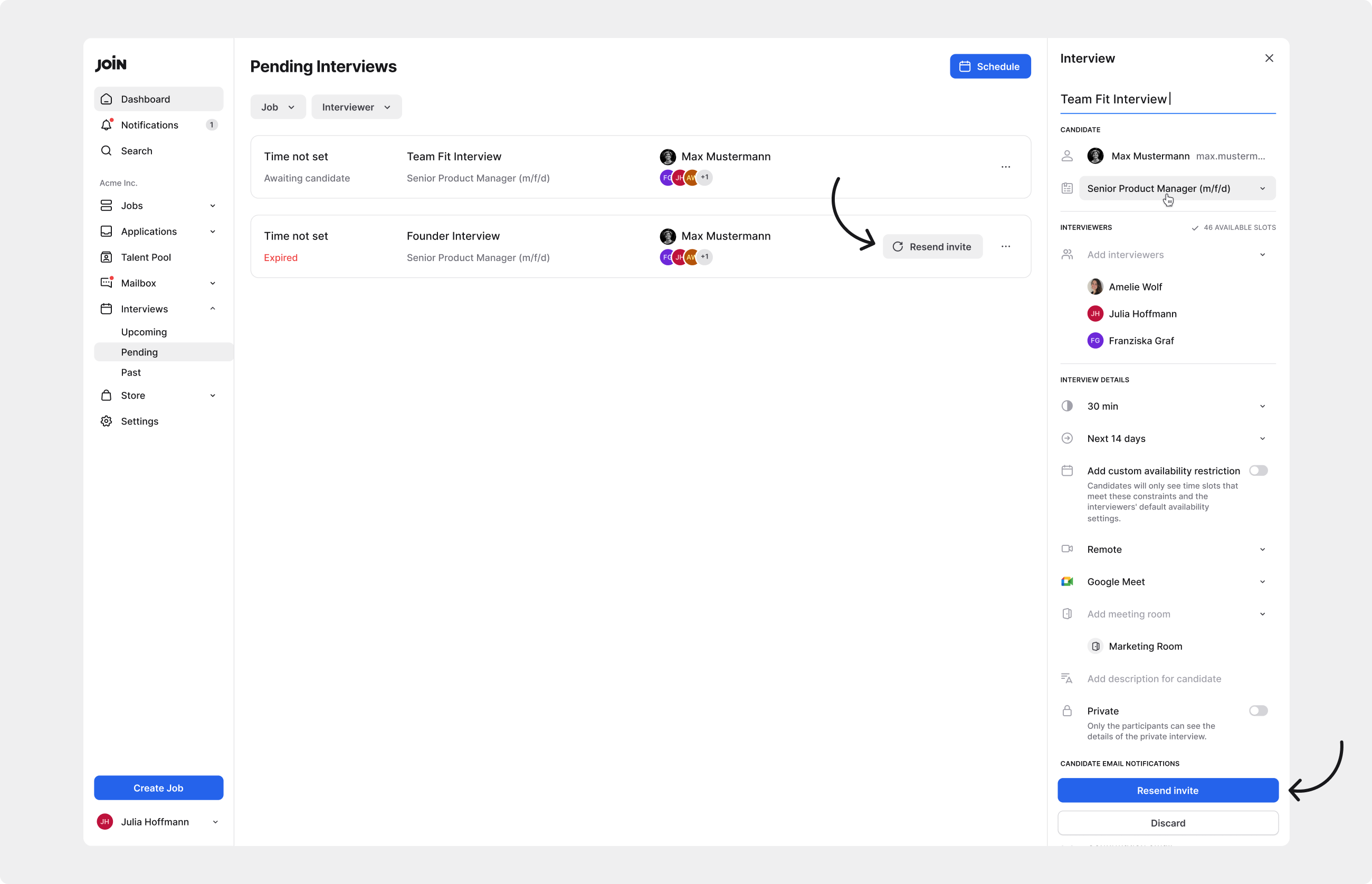Open Past interviews in the sidebar
This screenshot has width=1372, height=884.
point(131,372)
